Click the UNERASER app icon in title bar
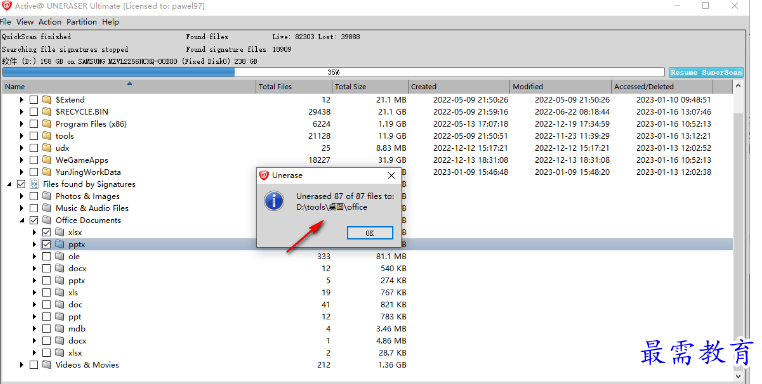Viewport: 762px width, 384px height. [x=7, y=6]
